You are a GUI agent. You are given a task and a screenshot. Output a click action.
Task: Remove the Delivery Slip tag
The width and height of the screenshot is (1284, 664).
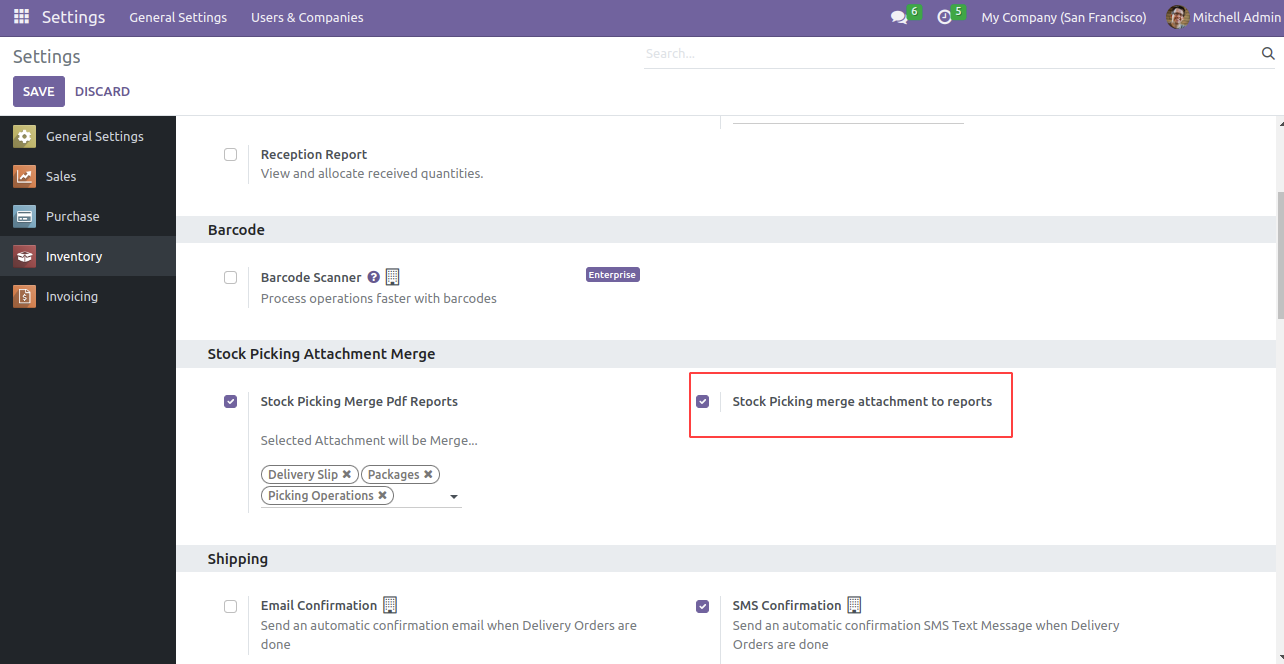[x=347, y=474]
